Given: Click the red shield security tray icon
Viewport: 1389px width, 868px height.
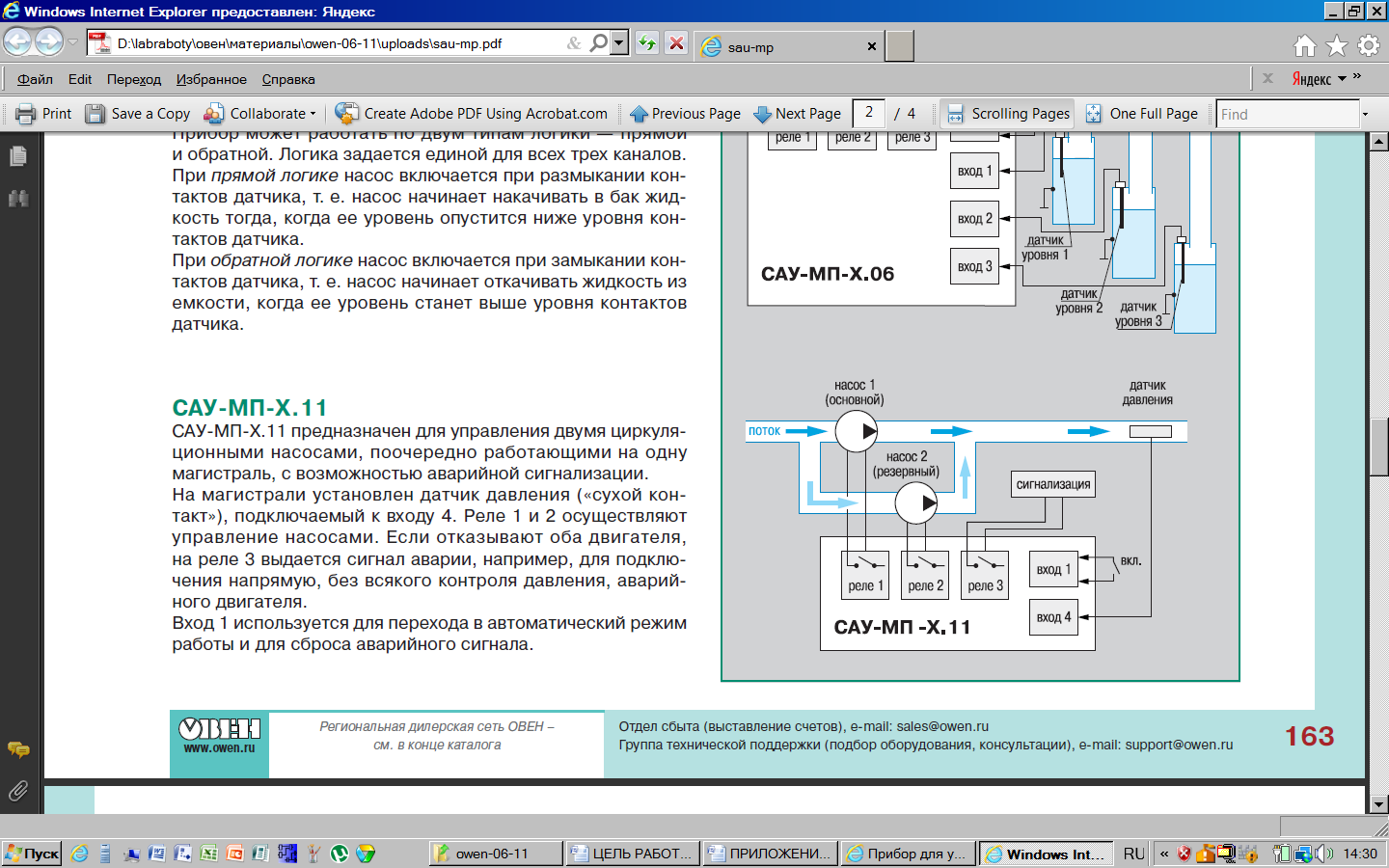Looking at the screenshot, I should pos(1185,854).
